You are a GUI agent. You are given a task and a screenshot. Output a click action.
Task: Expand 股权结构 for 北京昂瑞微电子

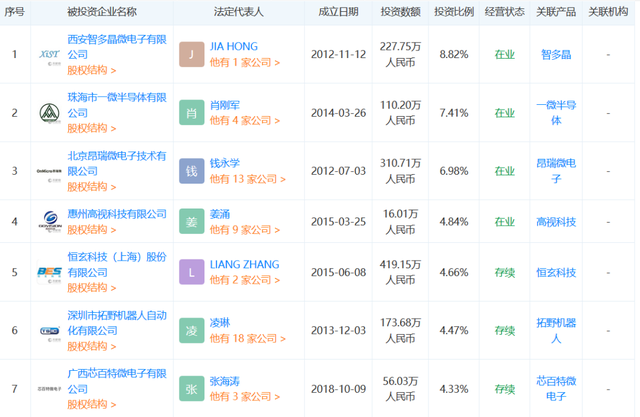(x=92, y=187)
